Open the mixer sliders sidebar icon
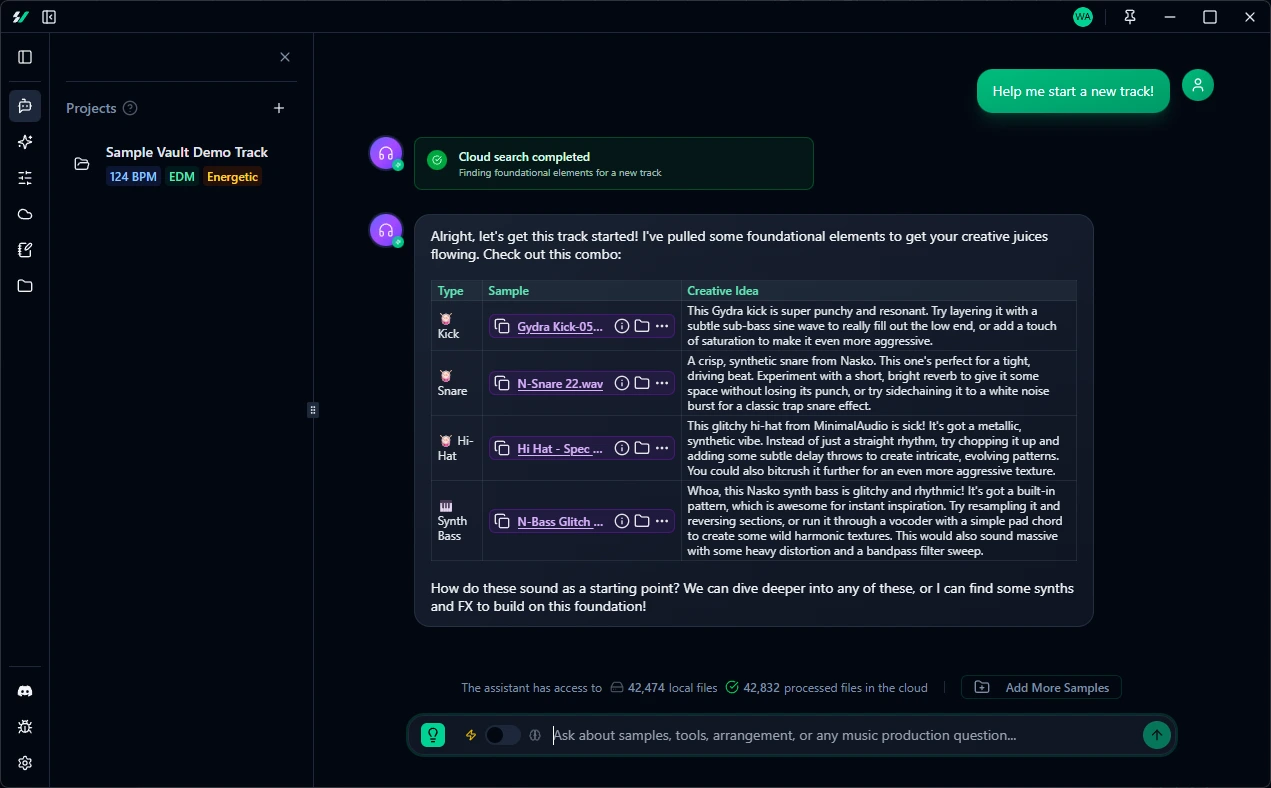1271x788 pixels. pyautogui.click(x=25, y=178)
